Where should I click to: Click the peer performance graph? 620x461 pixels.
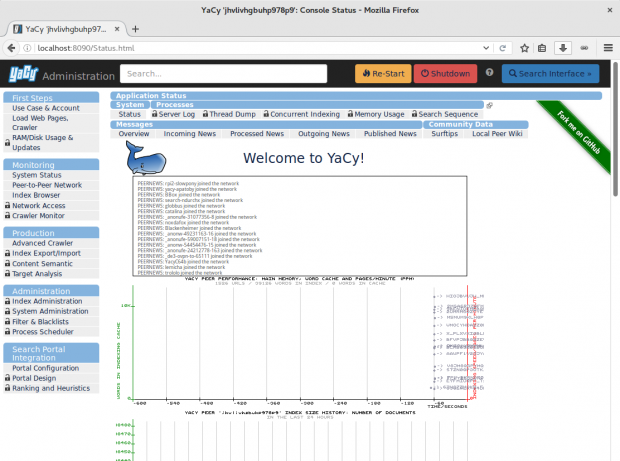(x=301, y=343)
